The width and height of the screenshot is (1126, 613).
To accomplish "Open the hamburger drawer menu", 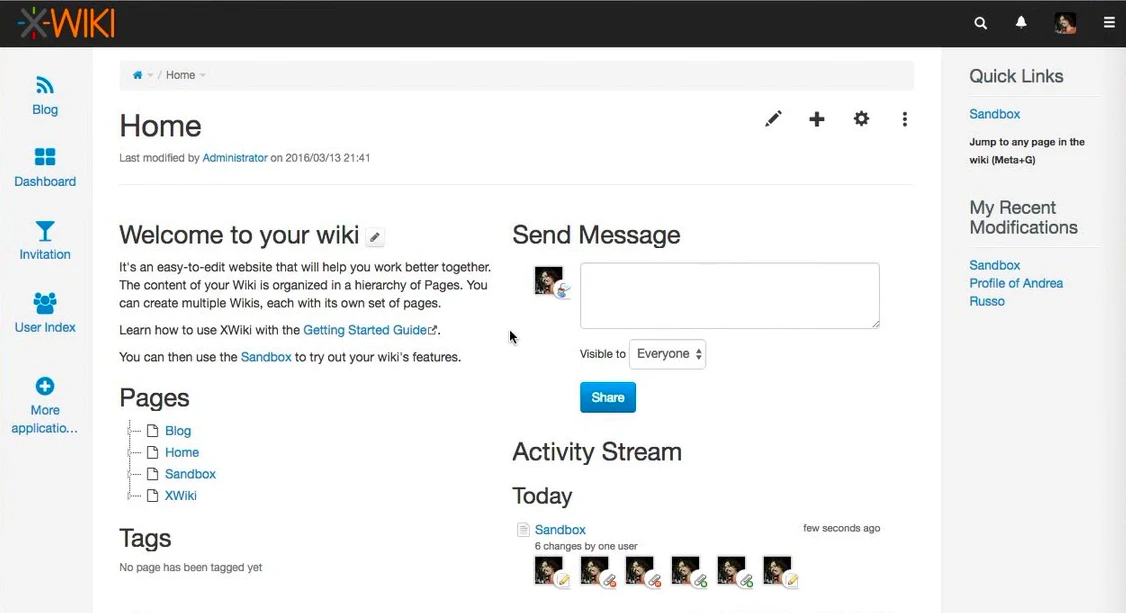I will point(1109,23).
